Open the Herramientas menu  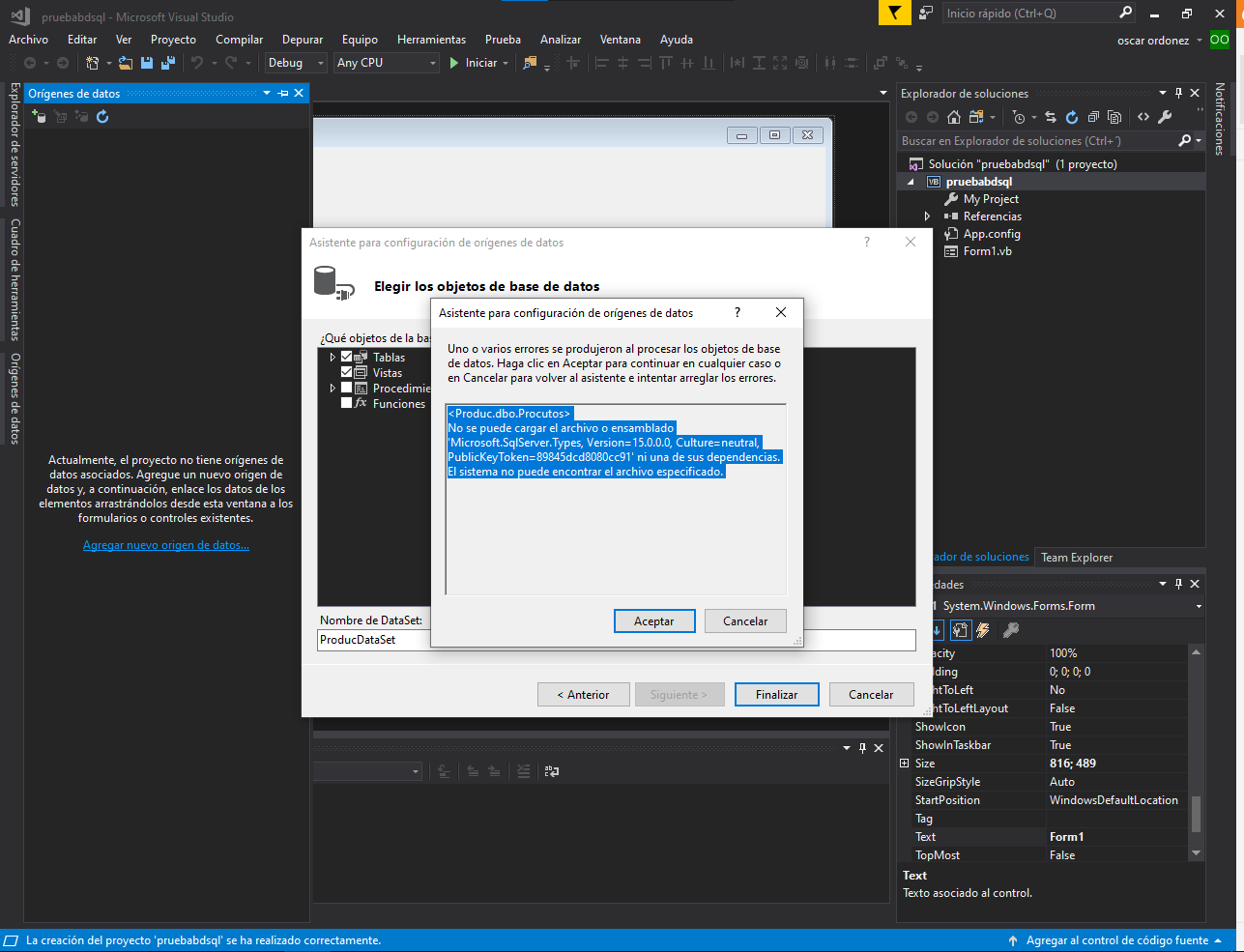(x=431, y=40)
